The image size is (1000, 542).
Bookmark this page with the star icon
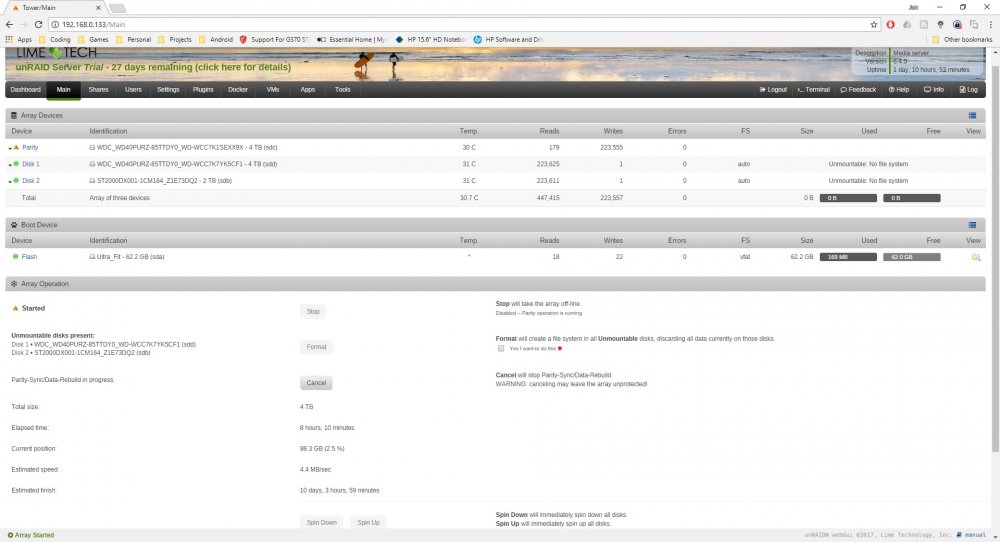point(874,24)
